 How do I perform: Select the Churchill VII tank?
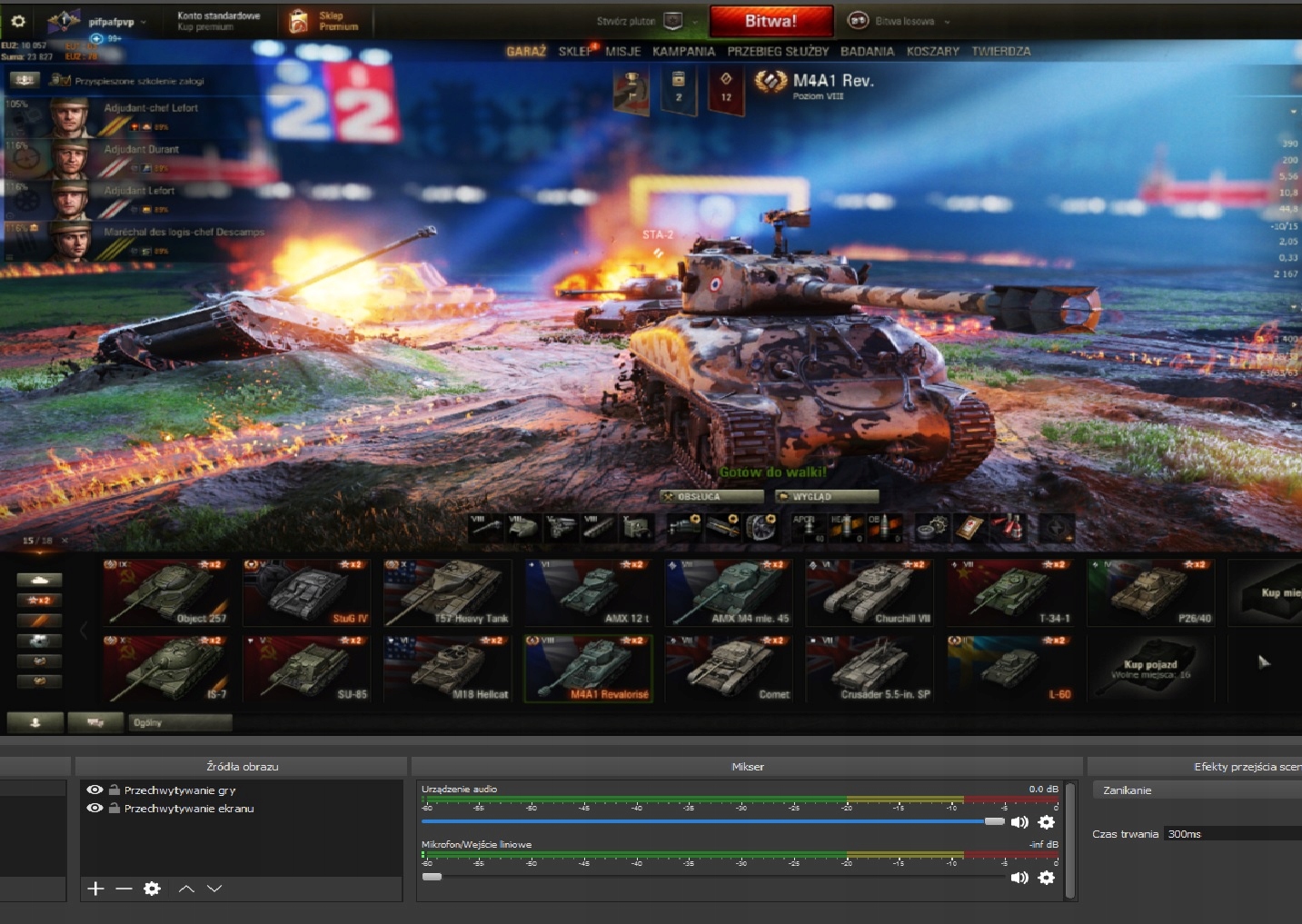(870, 592)
